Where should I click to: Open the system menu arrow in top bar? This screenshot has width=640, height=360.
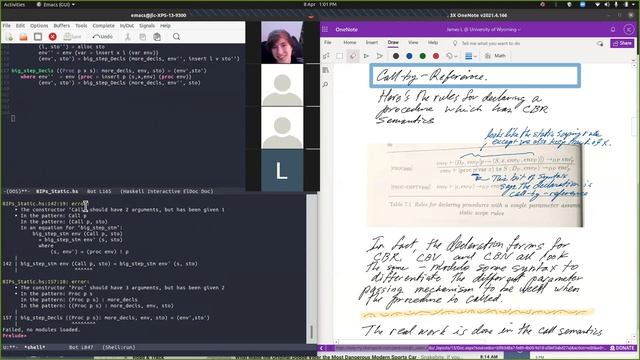click(633, 4)
